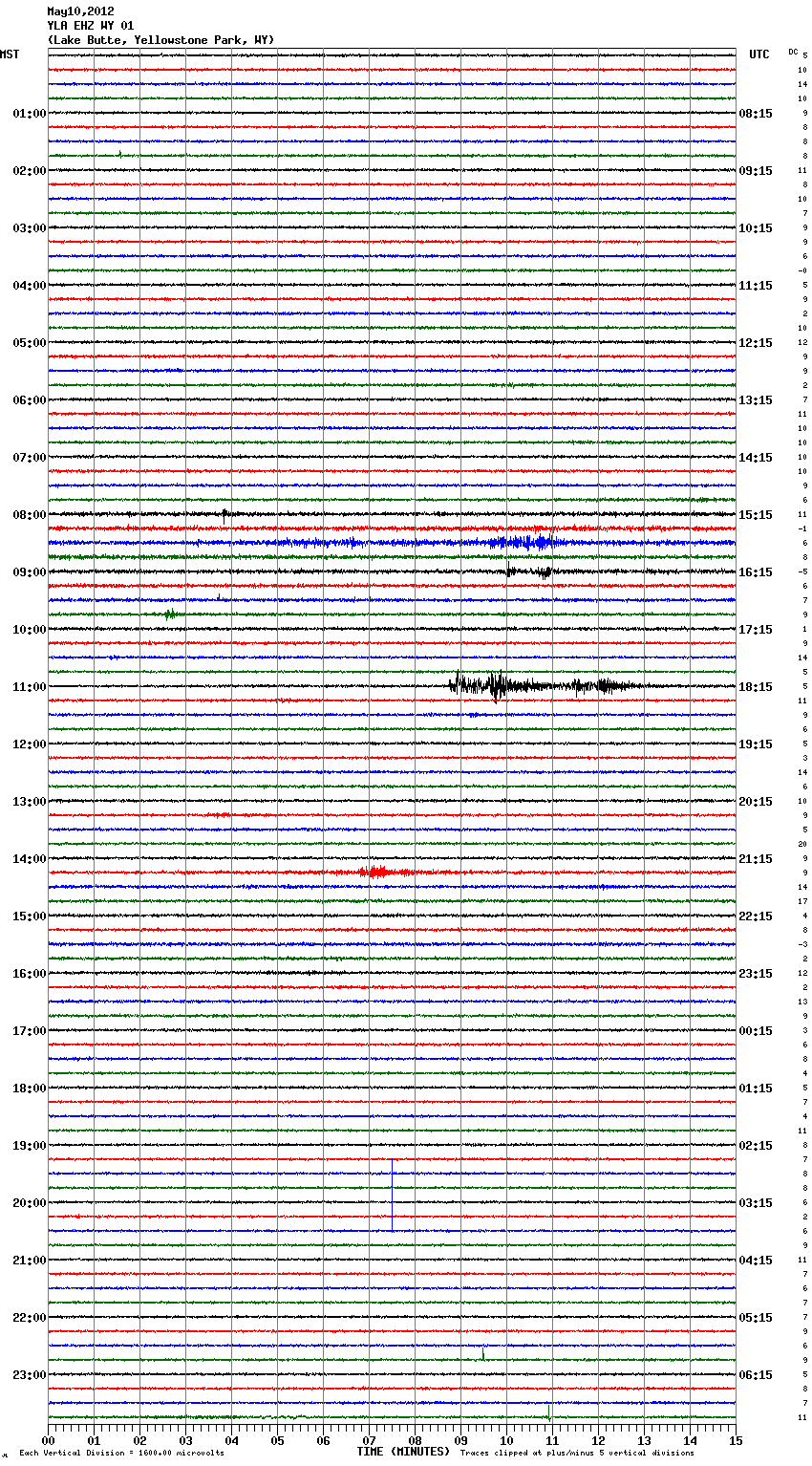Screen dimensions: 812x1466
Task: Click the "15" minute tick on the time axis
Action: click(x=736, y=1440)
